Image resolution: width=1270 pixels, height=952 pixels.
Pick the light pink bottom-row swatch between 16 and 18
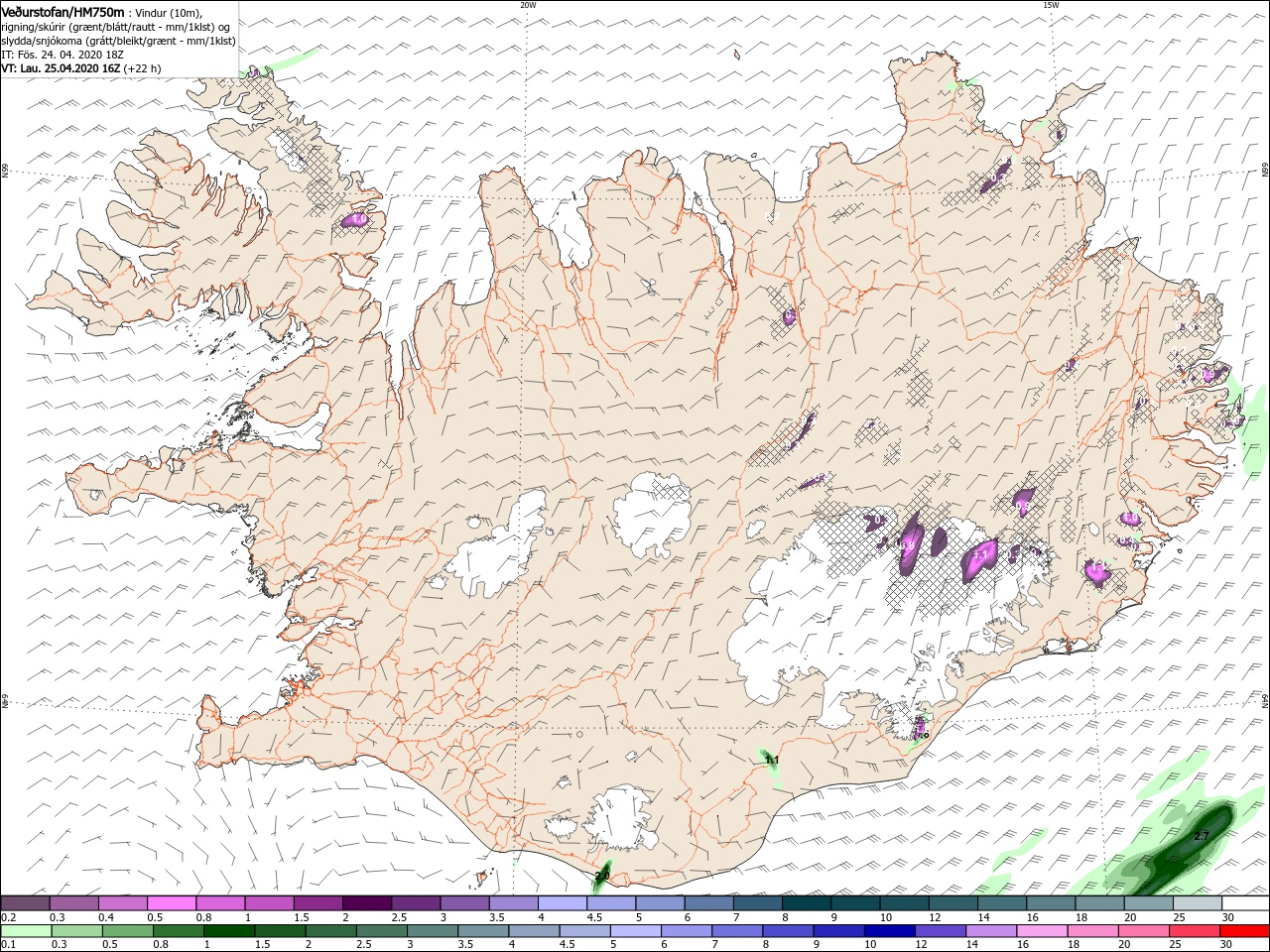[1042, 931]
